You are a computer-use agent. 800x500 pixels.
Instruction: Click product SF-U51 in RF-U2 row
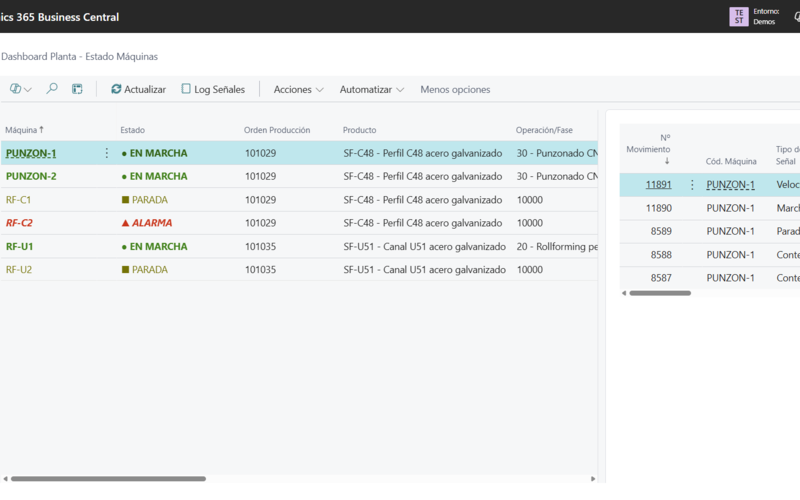coord(424,269)
